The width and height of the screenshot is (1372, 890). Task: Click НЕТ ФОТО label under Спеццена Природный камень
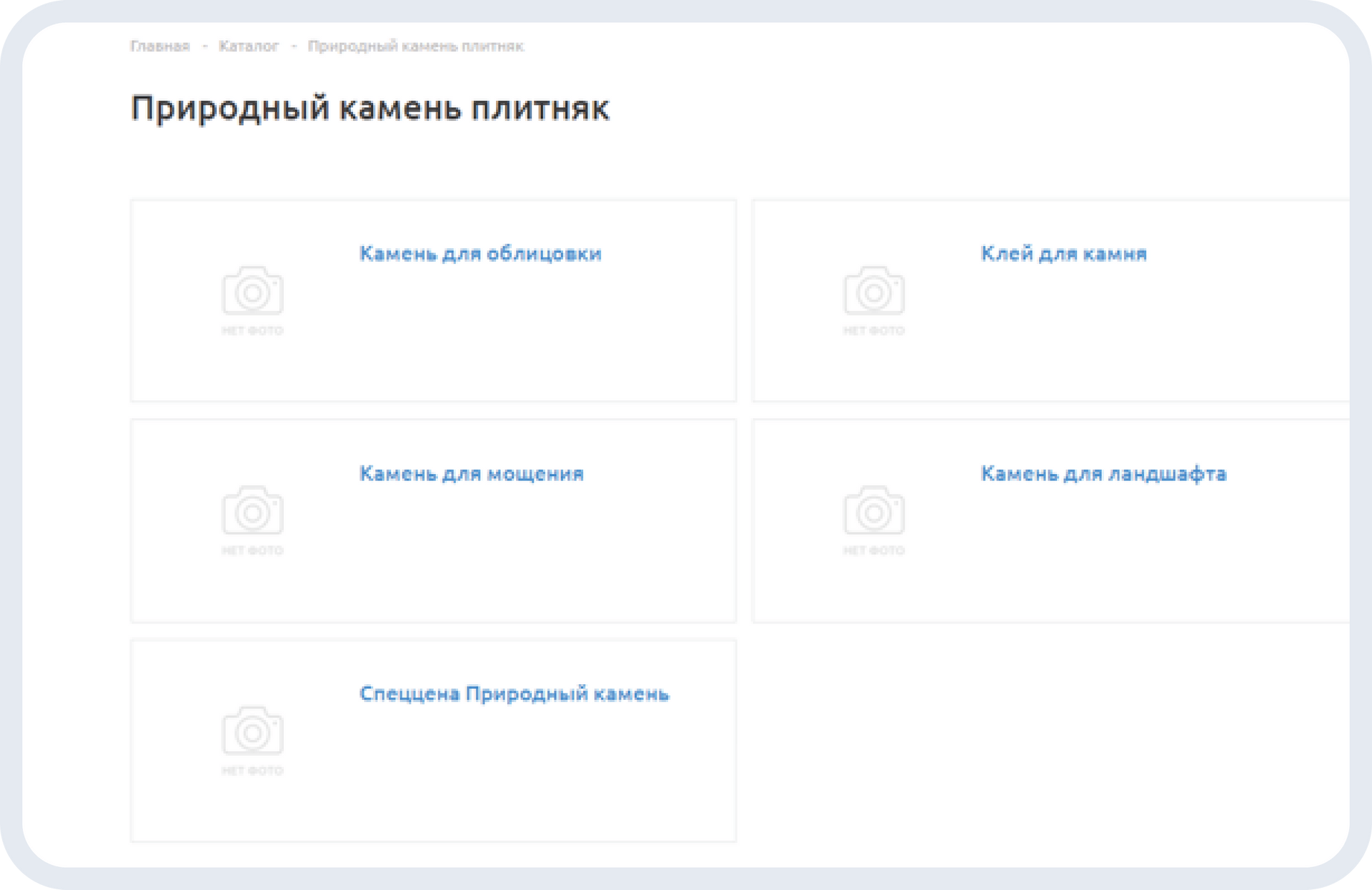tap(252, 771)
